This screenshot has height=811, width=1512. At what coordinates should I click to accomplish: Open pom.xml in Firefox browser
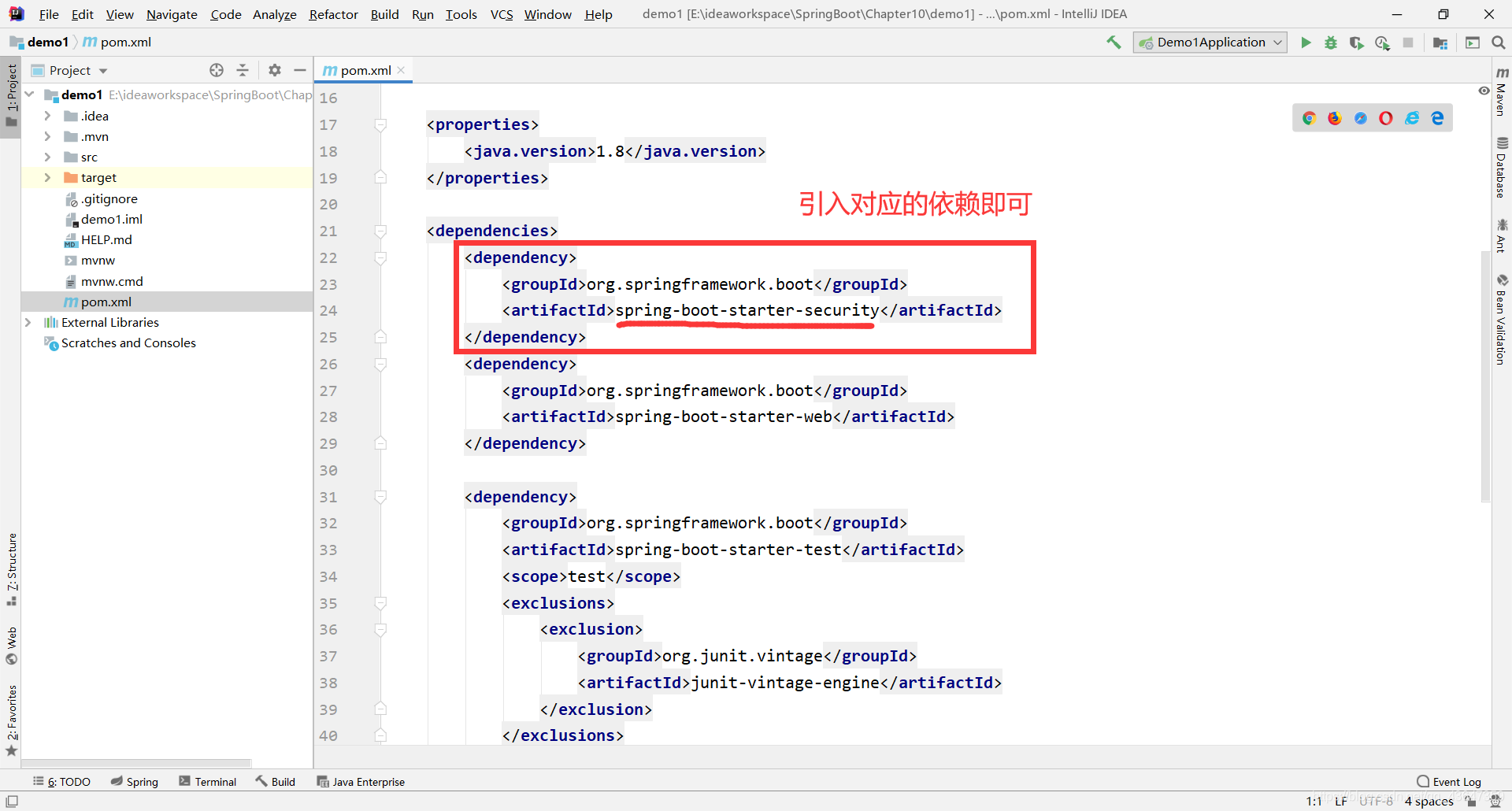point(1334,118)
